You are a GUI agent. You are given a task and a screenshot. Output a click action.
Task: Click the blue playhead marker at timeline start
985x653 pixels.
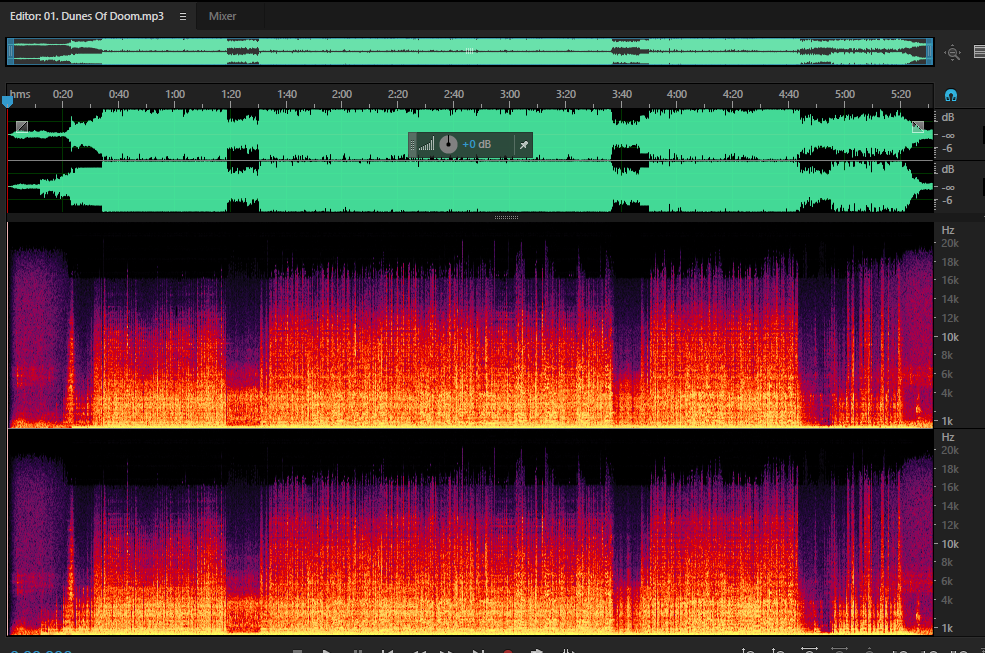[x=8, y=101]
